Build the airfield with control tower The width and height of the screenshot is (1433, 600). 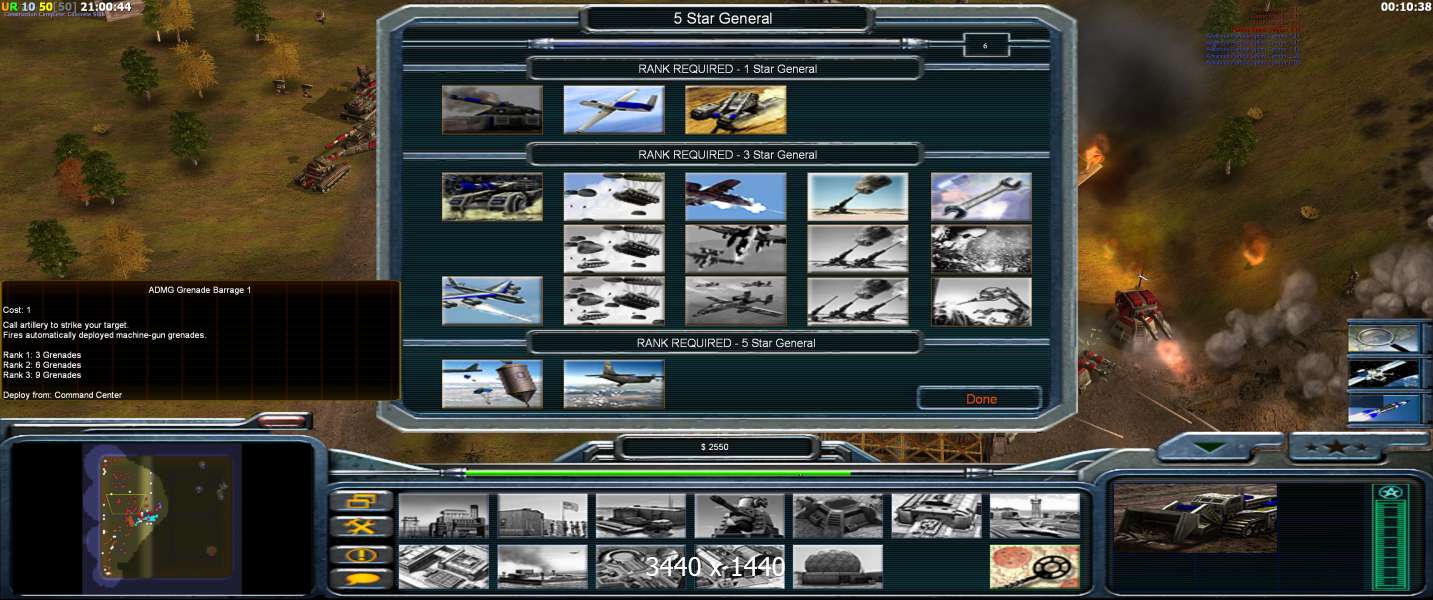coord(1035,515)
